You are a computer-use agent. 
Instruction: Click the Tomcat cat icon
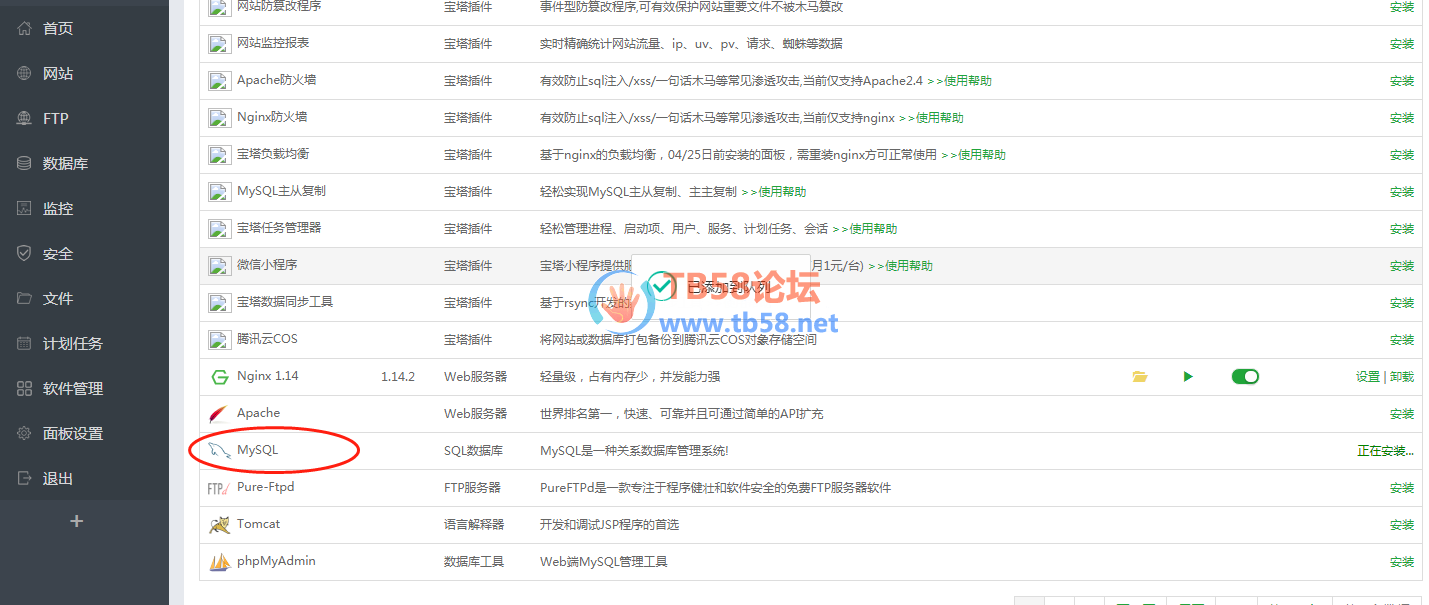point(219,525)
